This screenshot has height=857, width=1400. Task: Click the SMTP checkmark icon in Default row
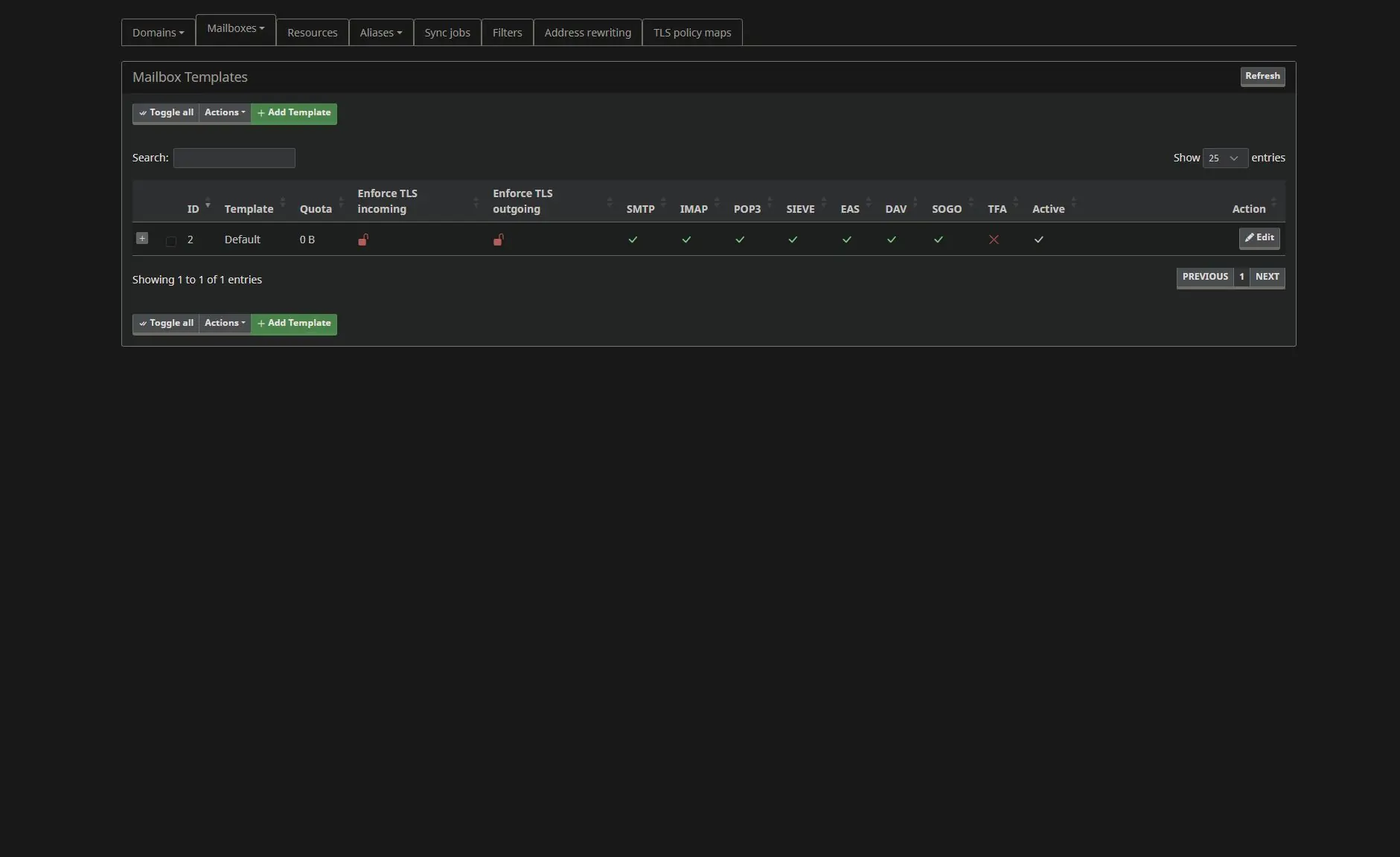633,240
